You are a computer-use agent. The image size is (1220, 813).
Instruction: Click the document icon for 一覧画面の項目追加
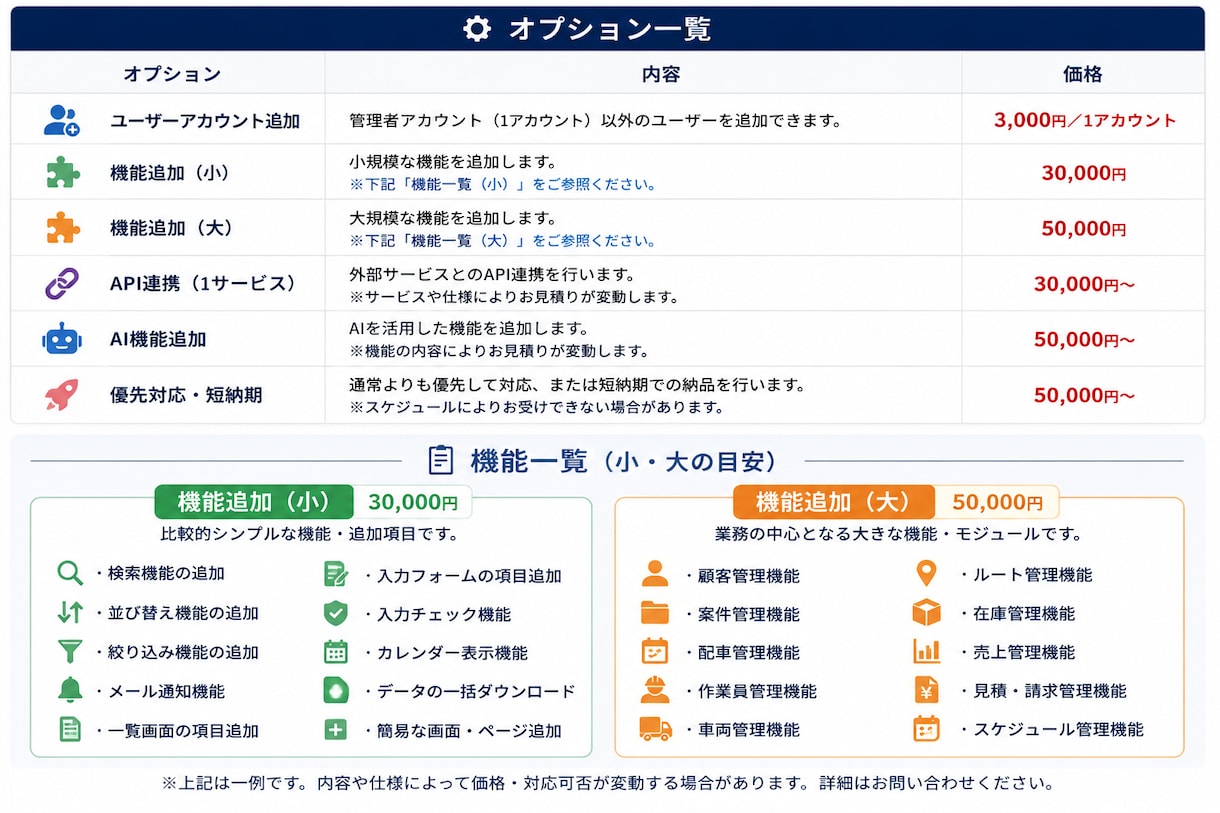point(70,730)
